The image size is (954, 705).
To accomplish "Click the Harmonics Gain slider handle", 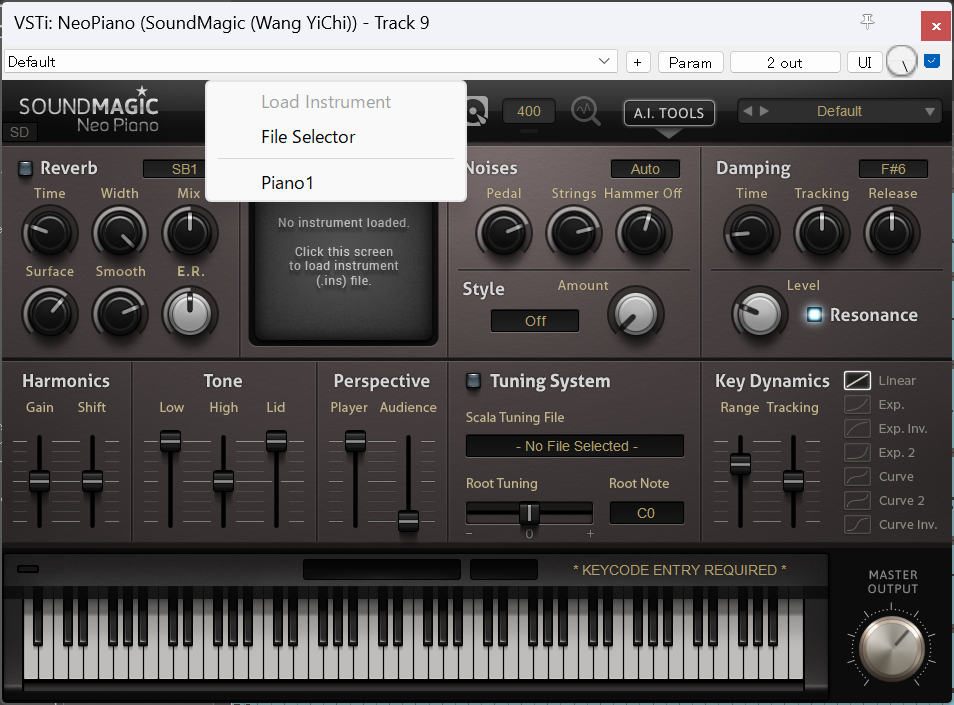I will (x=40, y=481).
